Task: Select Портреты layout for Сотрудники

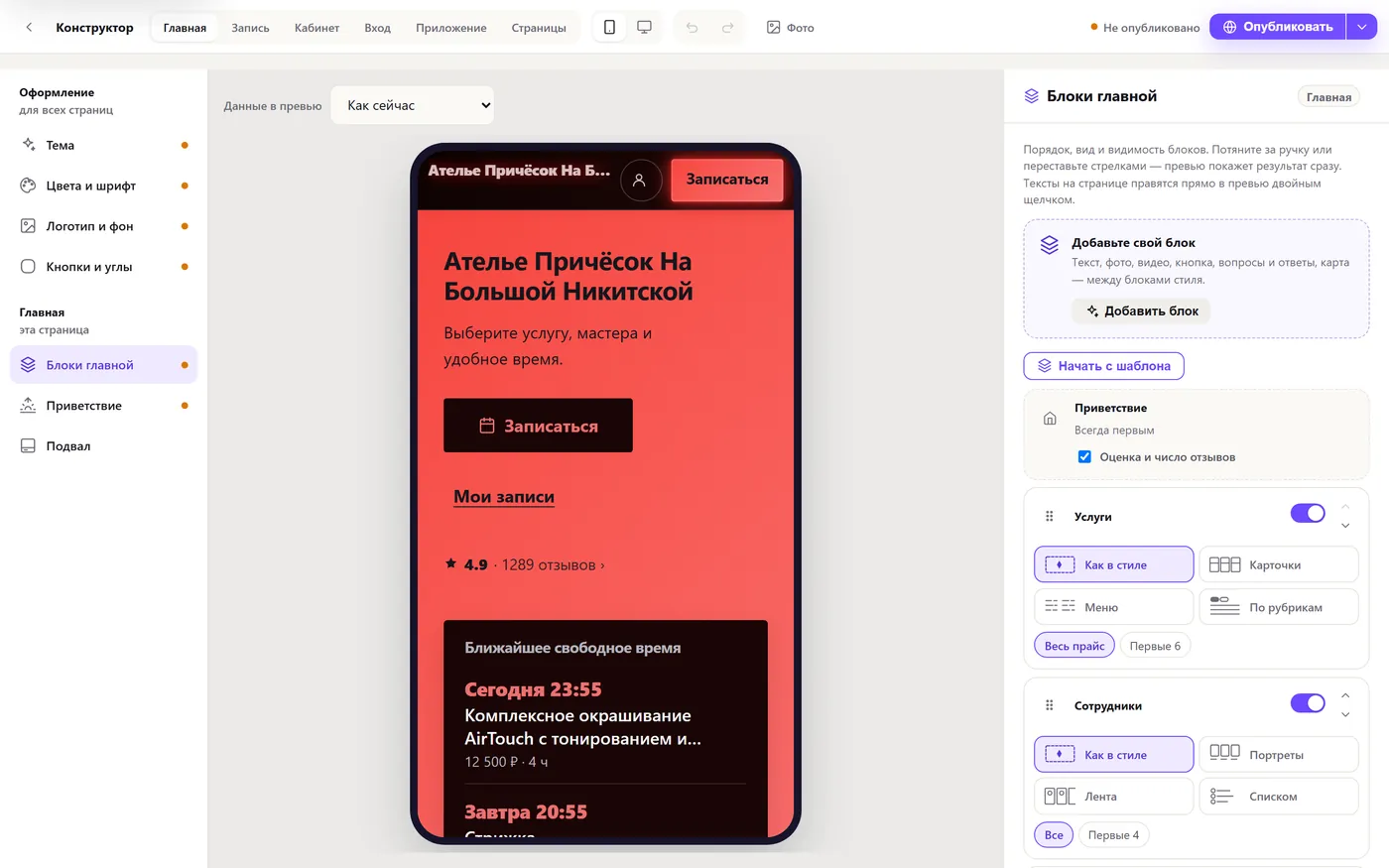Action: pyautogui.click(x=1278, y=754)
